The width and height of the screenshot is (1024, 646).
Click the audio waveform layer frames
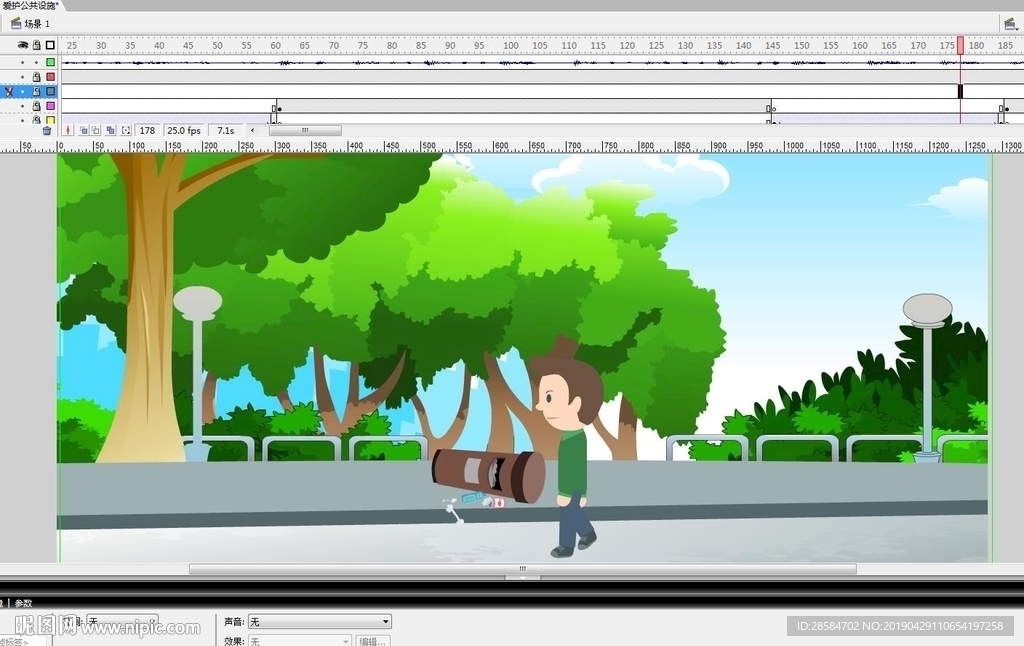542,63
